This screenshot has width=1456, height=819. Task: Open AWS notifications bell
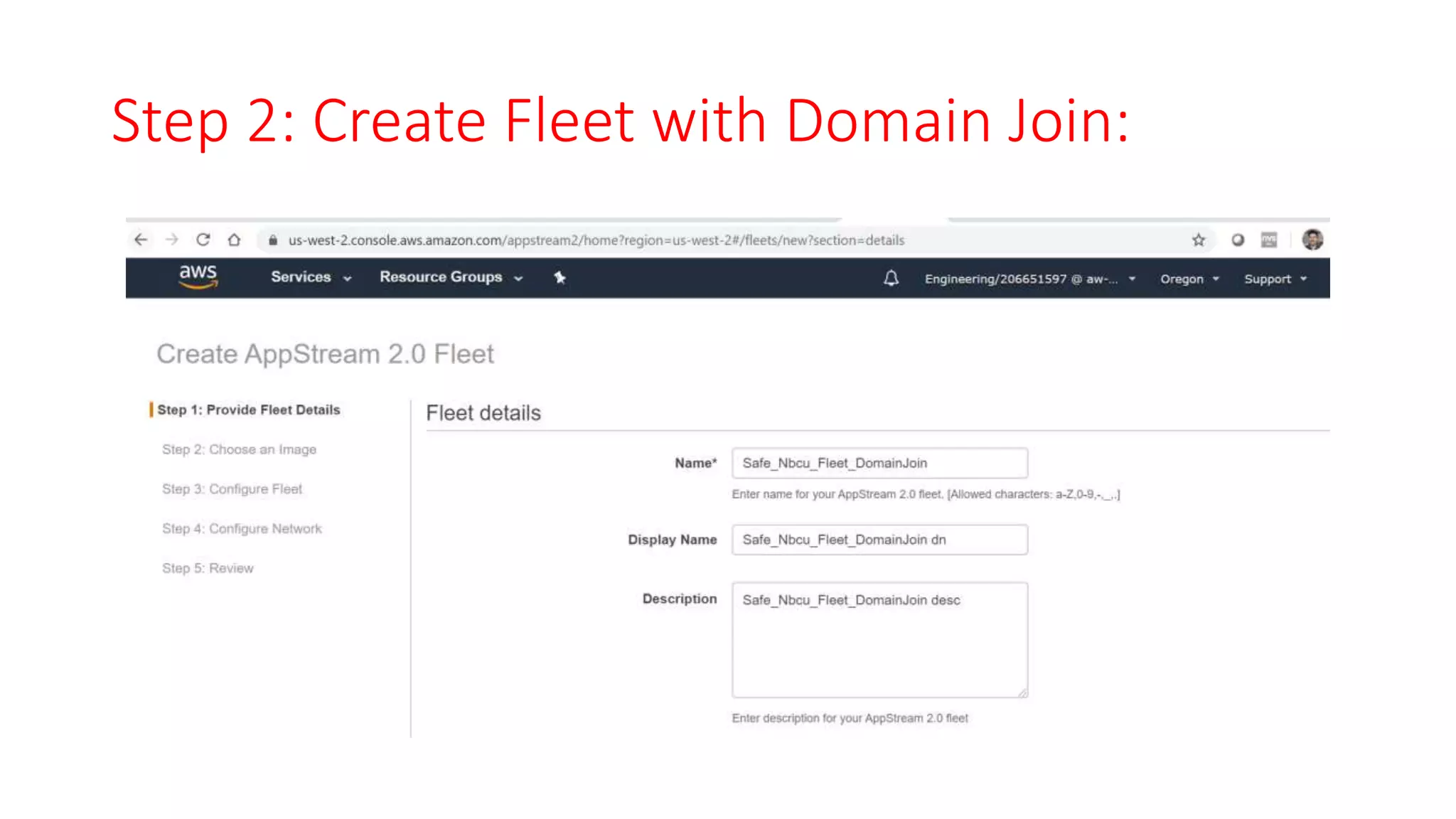pos(891,278)
